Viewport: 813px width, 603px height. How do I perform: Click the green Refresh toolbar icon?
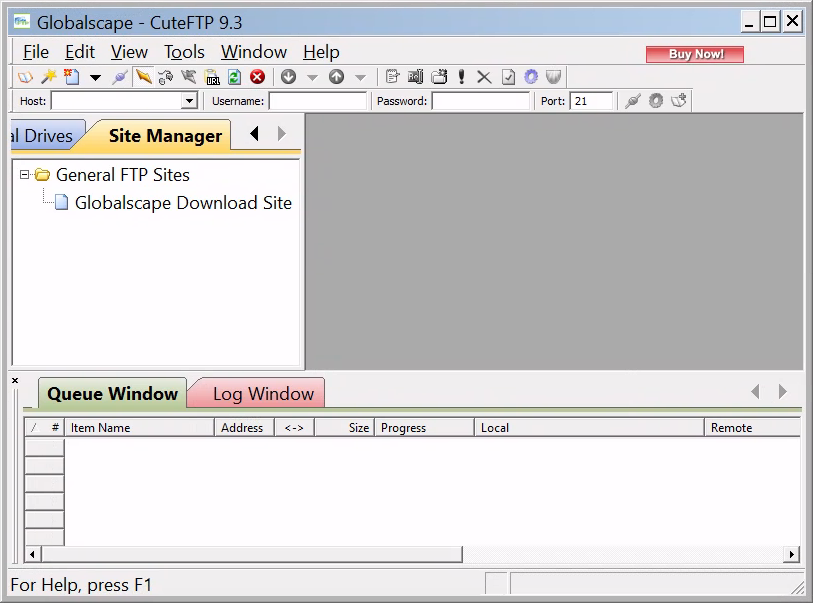tap(234, 77)
